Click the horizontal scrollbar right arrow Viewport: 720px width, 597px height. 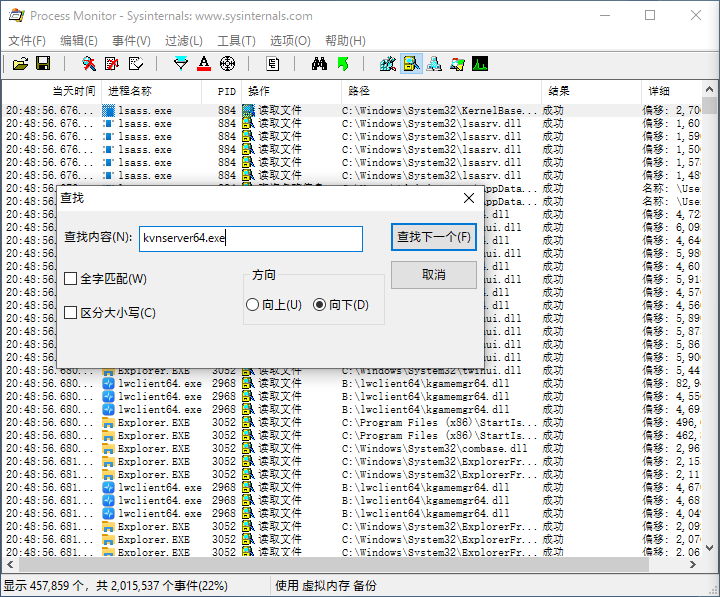click(x=693, y=565)
